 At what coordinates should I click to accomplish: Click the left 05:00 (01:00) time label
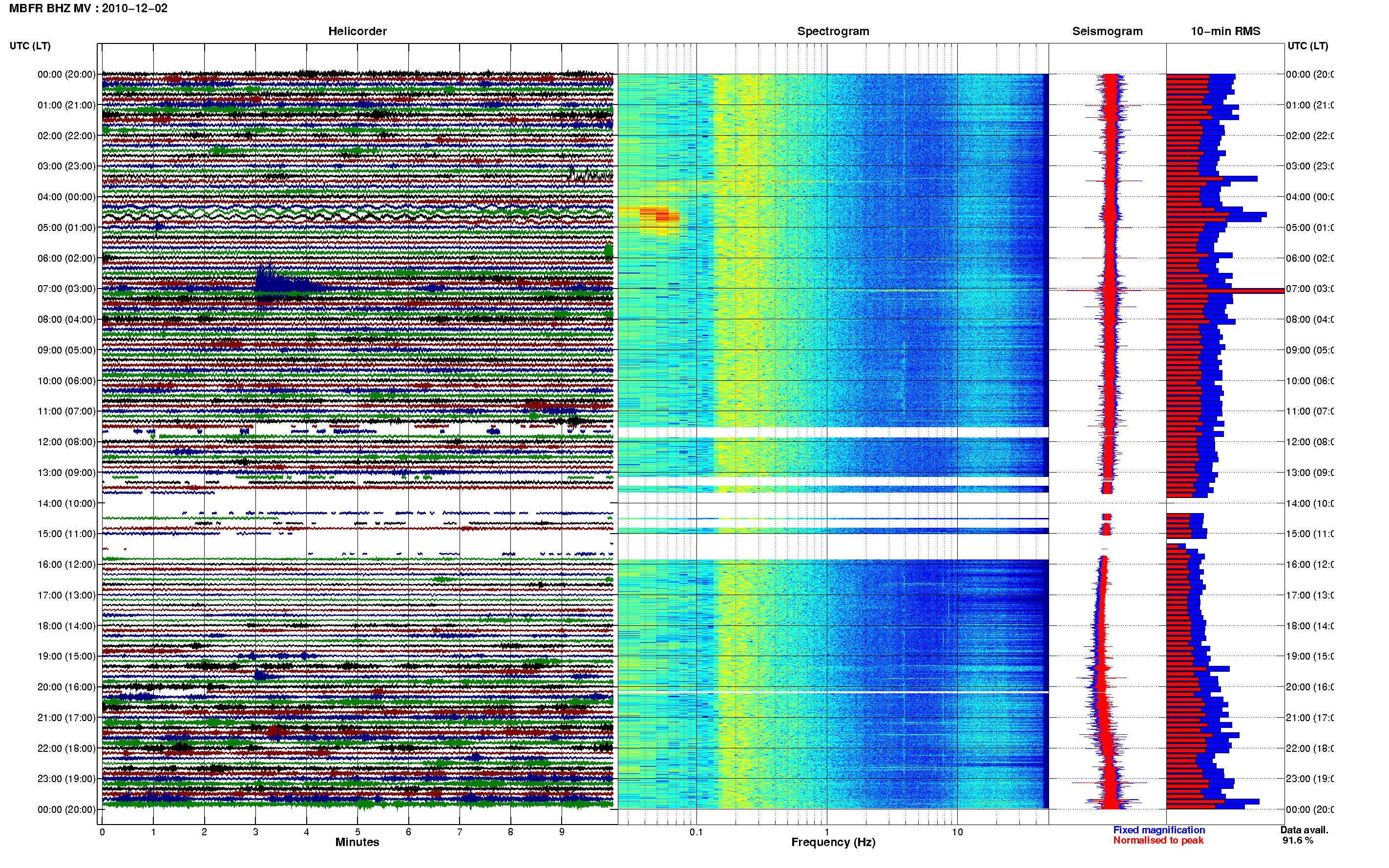(x=66, y=227)
